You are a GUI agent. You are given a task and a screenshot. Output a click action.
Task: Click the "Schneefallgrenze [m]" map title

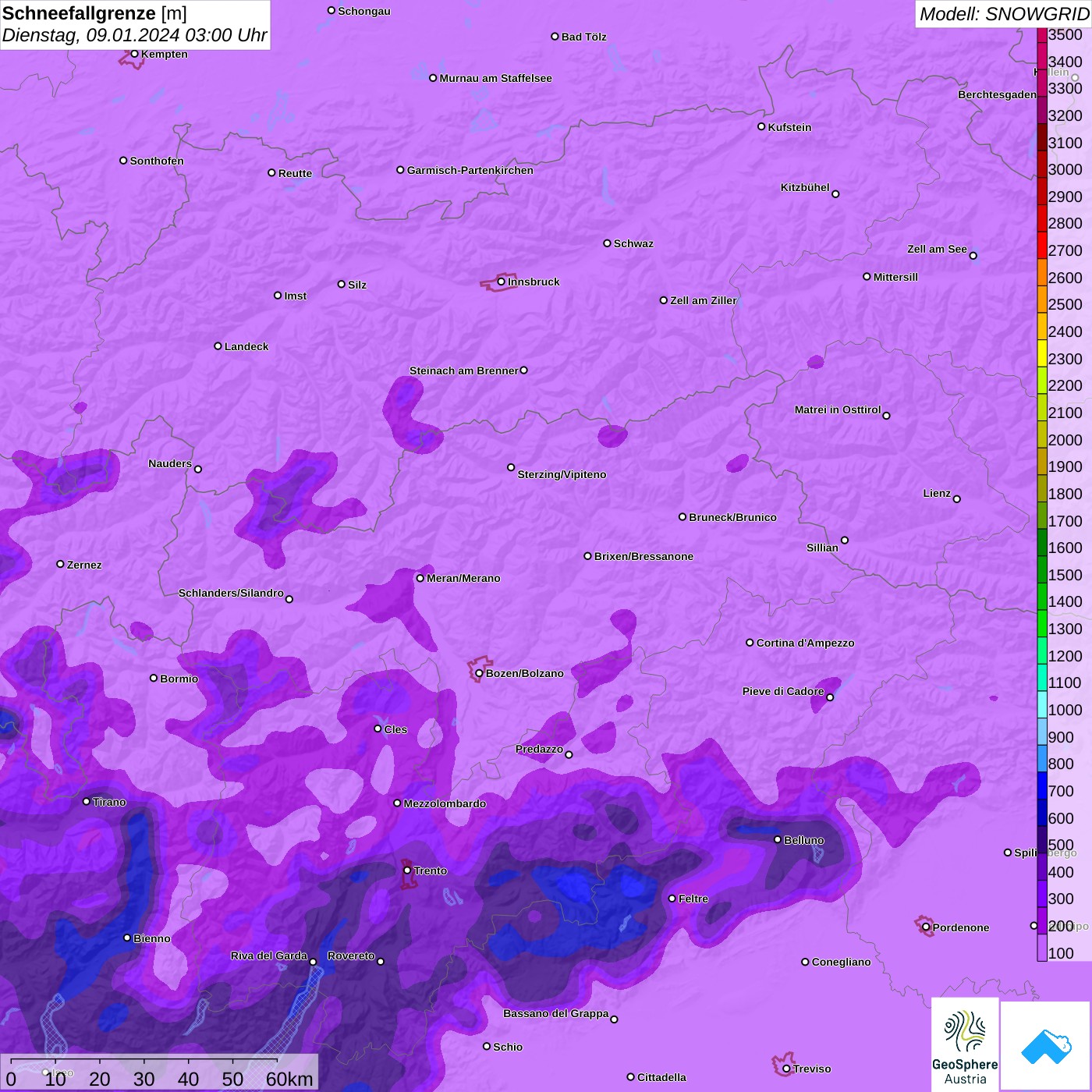[x=94, y=13]
